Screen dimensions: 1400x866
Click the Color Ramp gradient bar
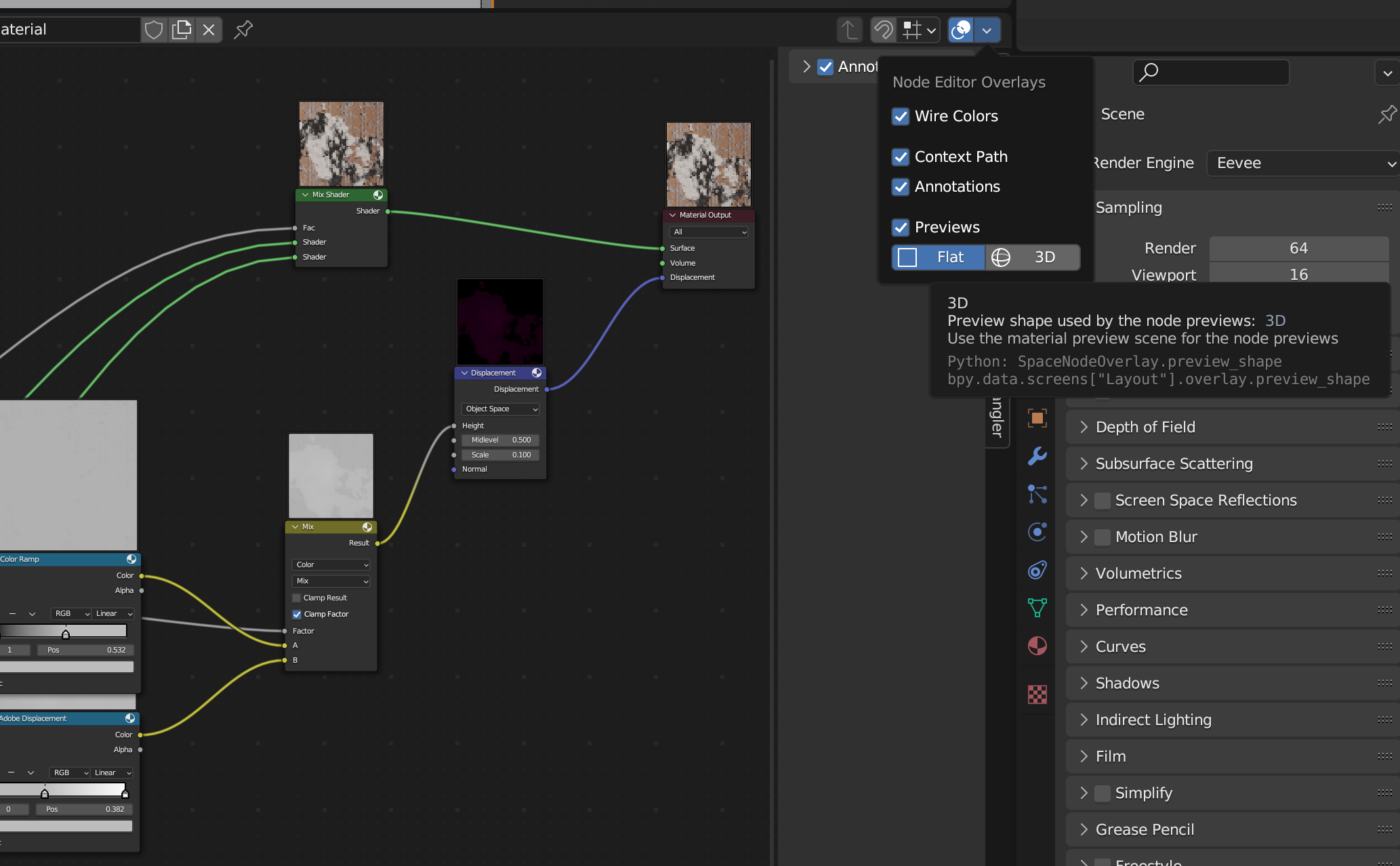tap(64, 631)
